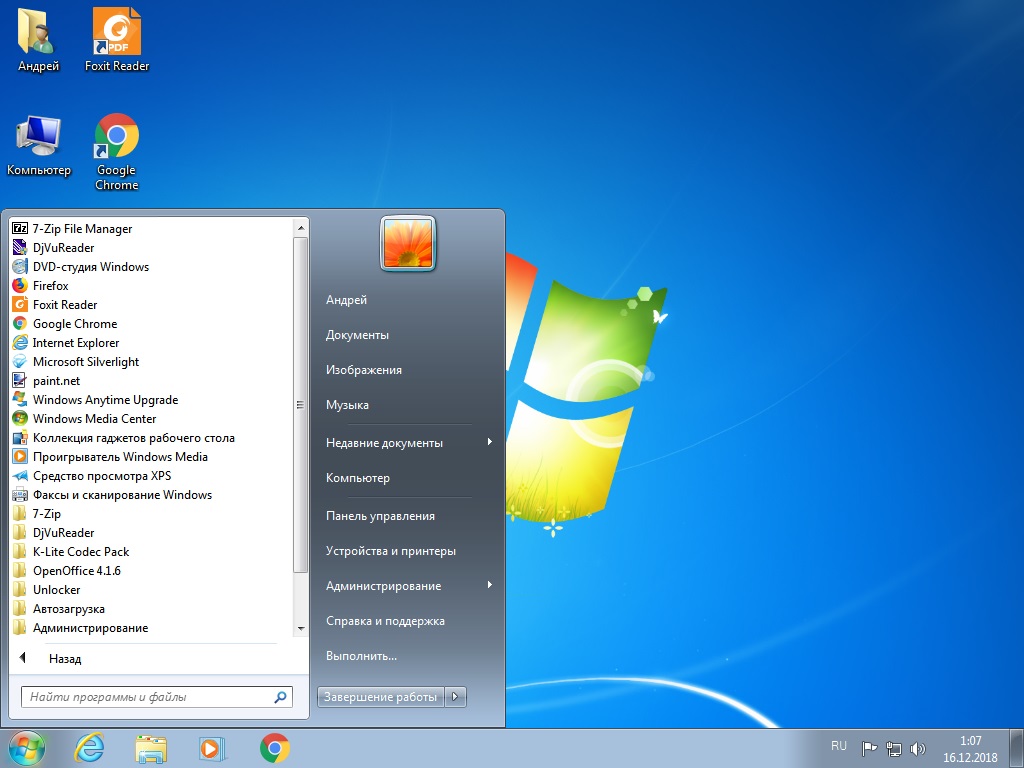Open Chrome from the taskbar
The height and width of the screenshot is (768, 1024).
point(274,748)
